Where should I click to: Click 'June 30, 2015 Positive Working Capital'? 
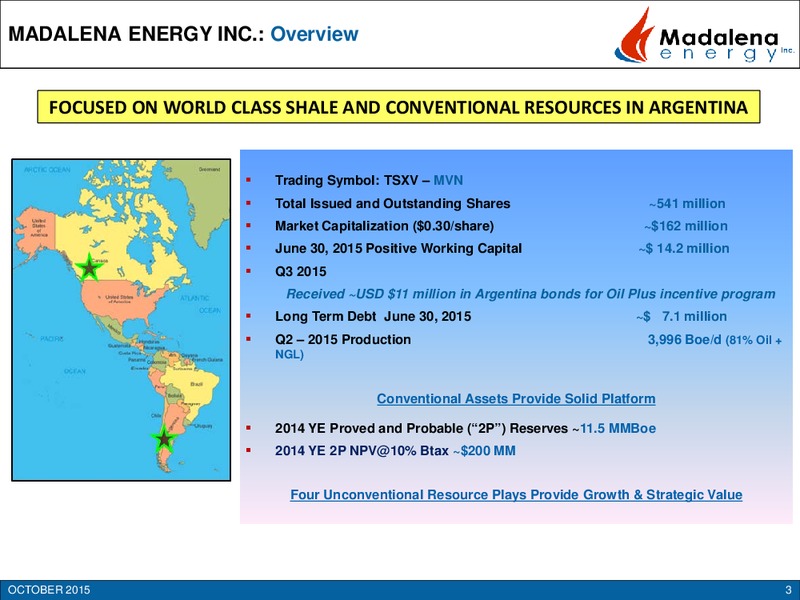click(398, 248)
